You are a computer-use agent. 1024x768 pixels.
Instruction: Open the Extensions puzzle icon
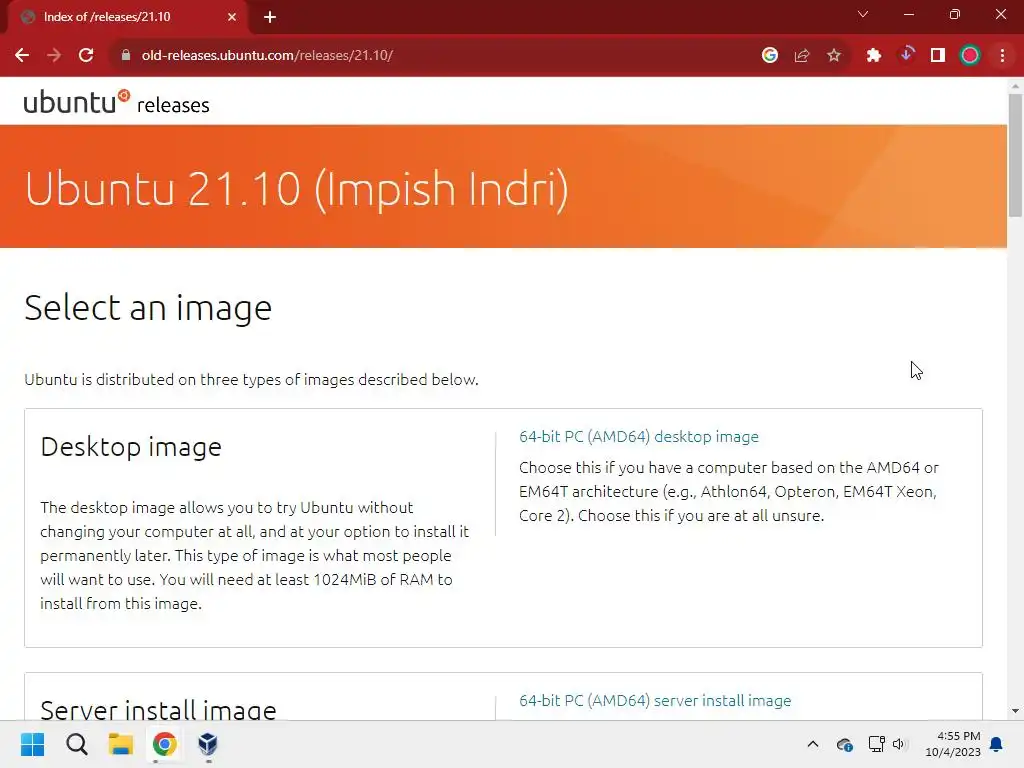(x=874, y=56)
